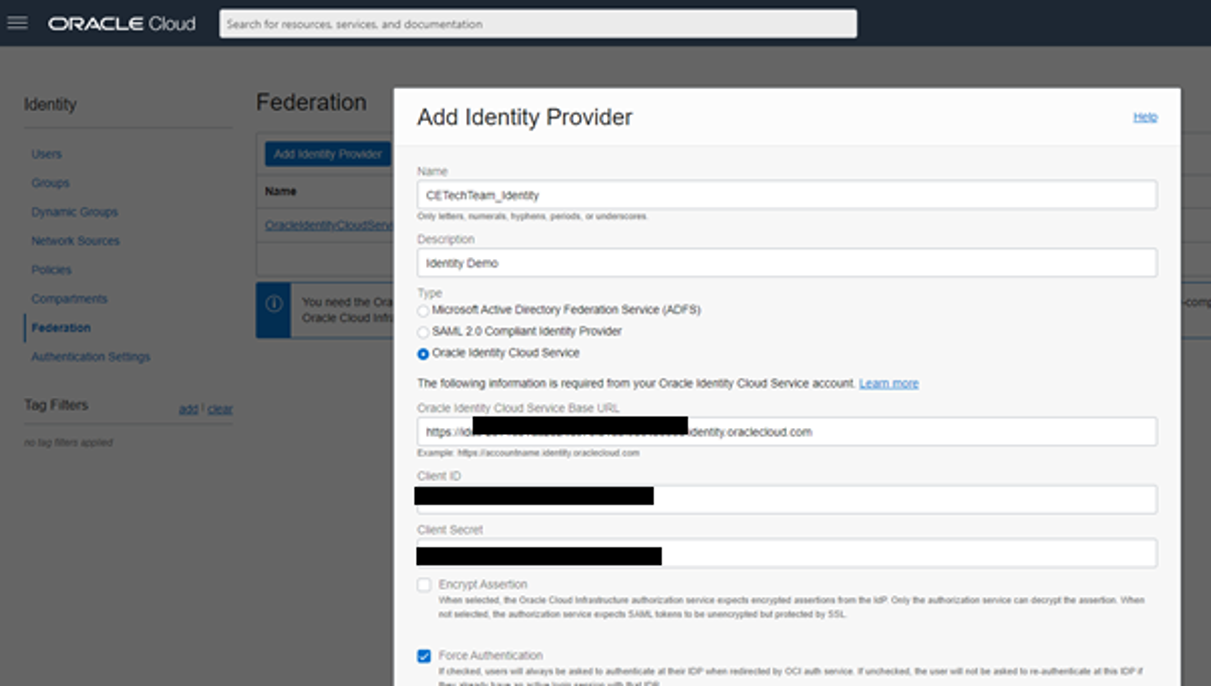Click the Learn more link
Screen dimensions: 1211x686
point(889,382)
